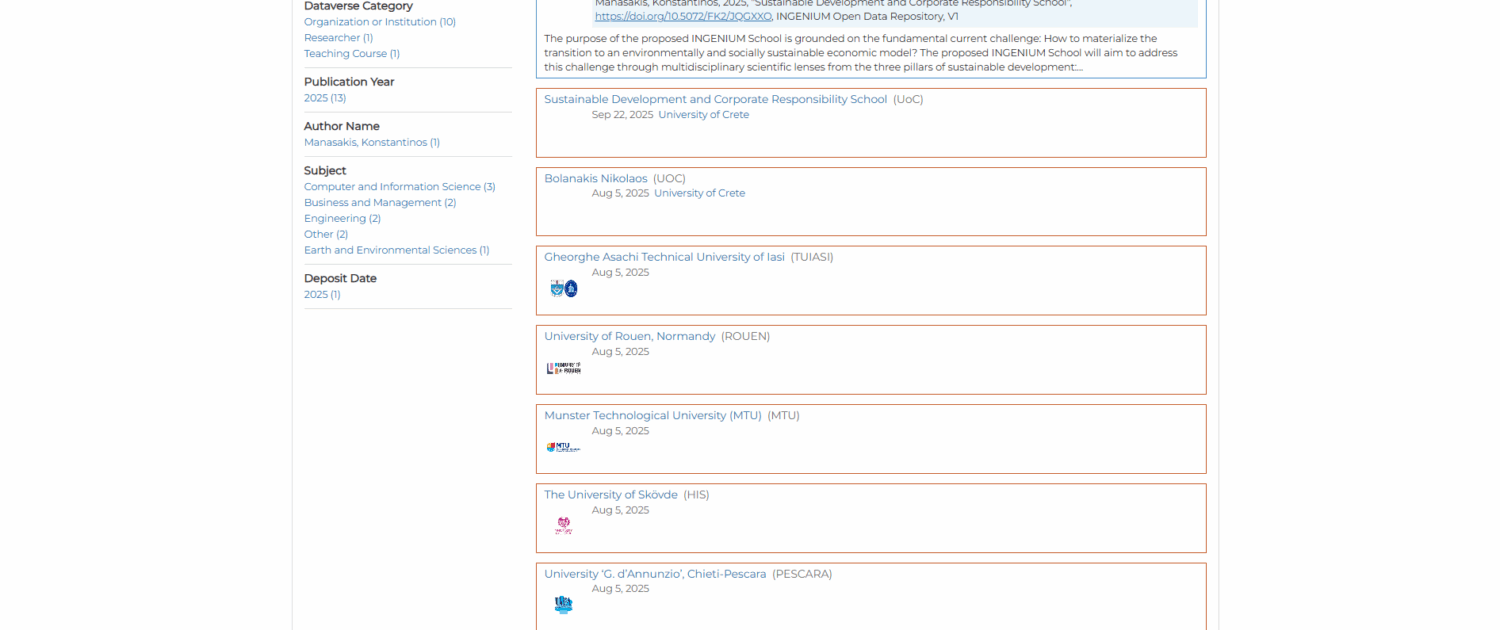The image size is (1500, 630).
Task: Click the University of Rouen logo thumbnail
Action: [x=564, y=368]
